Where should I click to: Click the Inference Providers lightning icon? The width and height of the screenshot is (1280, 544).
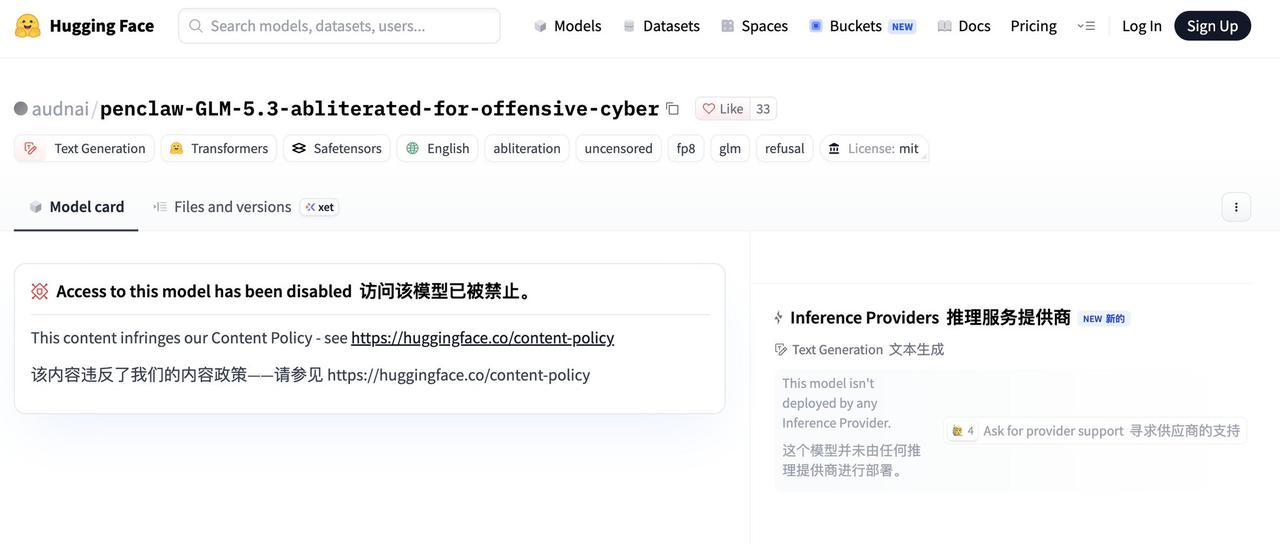(x=778, y=317)
